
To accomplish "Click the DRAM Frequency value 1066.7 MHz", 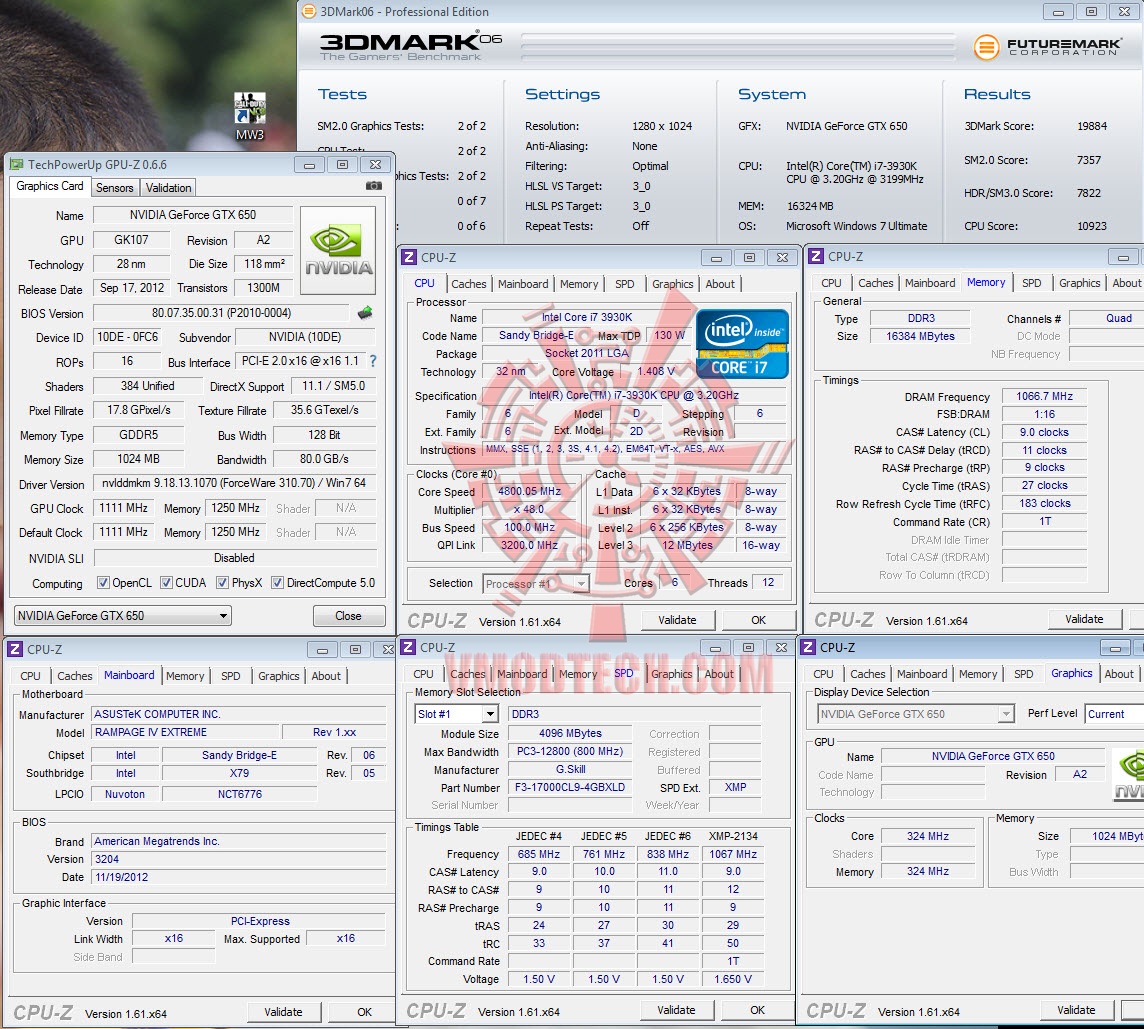I will tap(1044, 396).
